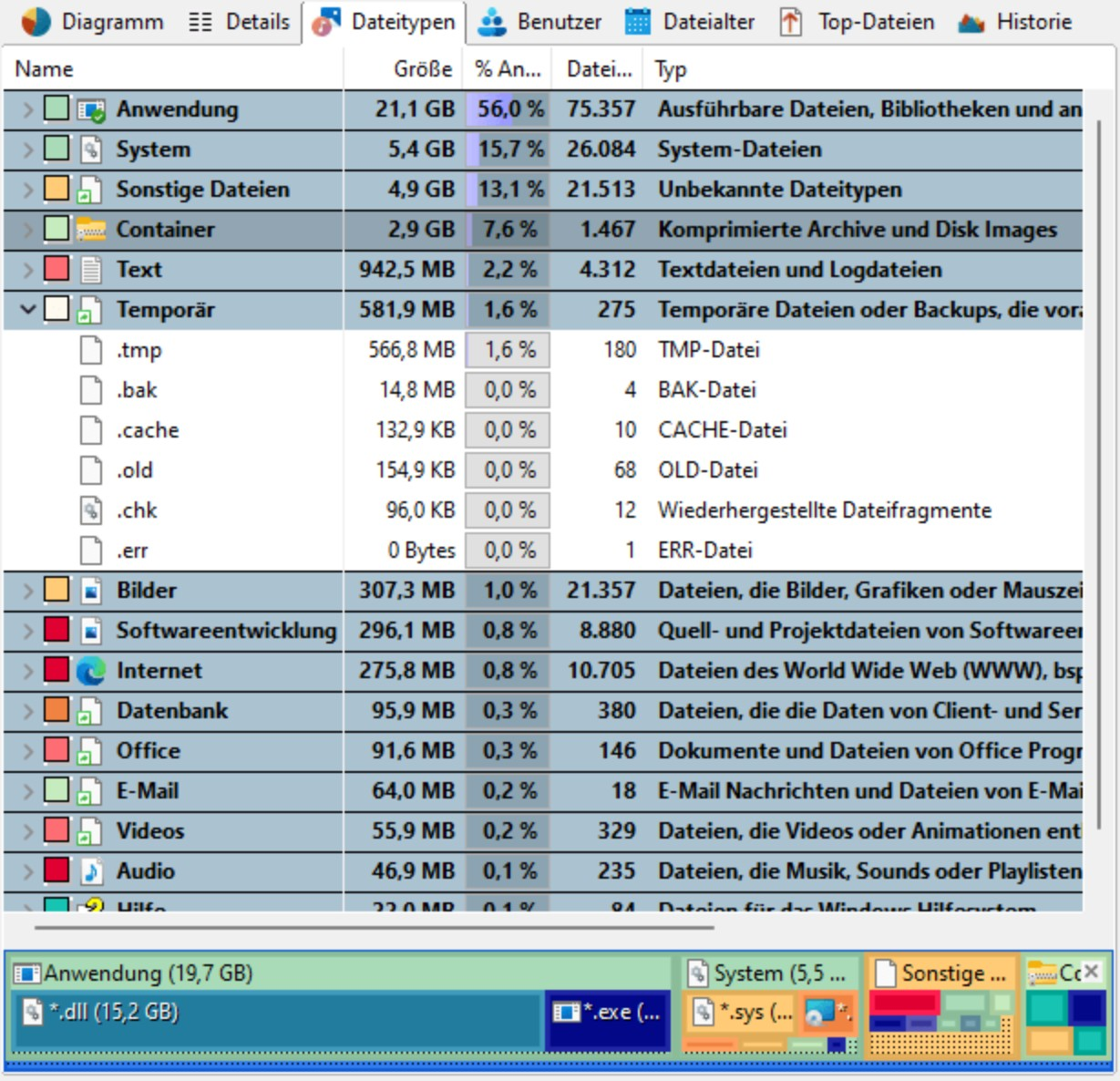
Task: Sort by the Name column header
Action: (x=173, y=69)
